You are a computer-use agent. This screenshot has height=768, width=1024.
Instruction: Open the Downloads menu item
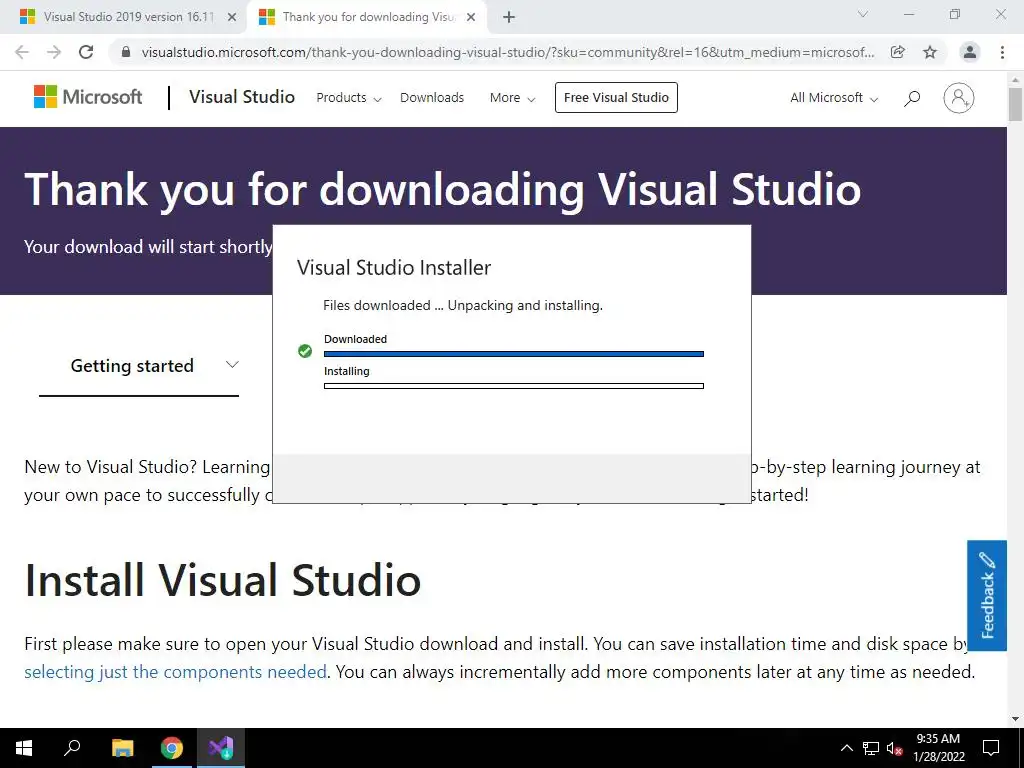(432, 98)
